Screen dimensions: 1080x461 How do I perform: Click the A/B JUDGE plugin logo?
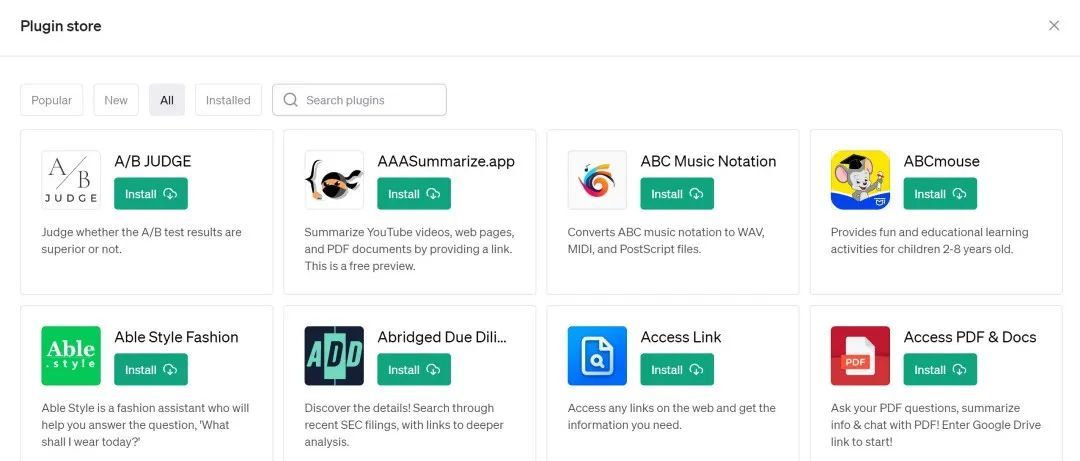pos(71,180)
